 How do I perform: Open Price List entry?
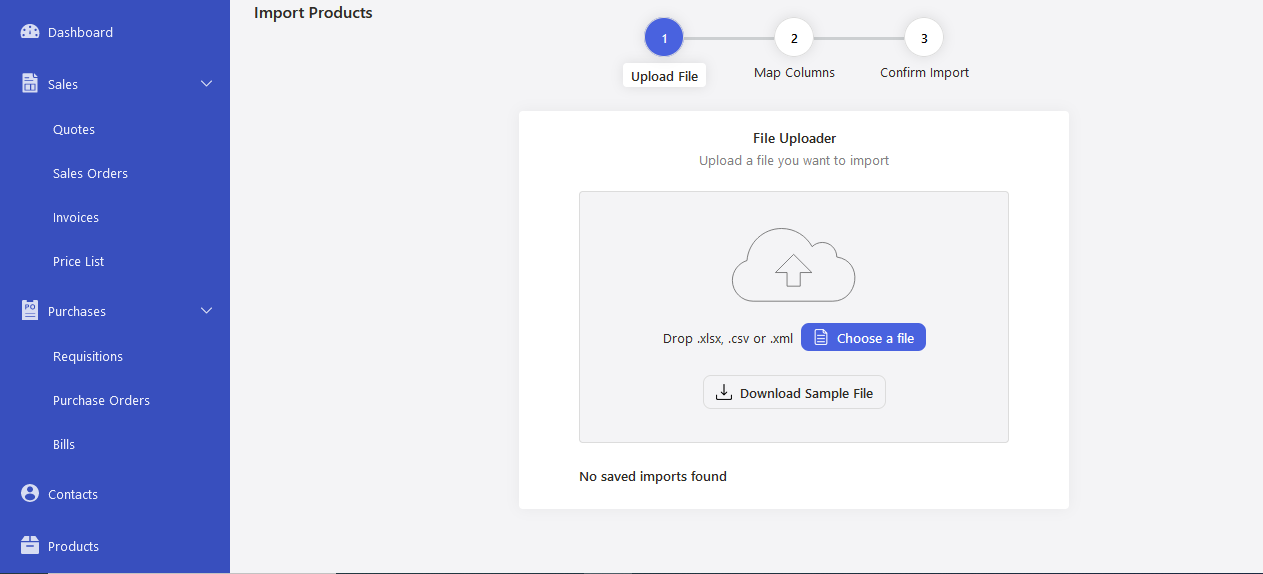(x=79, y=261)
